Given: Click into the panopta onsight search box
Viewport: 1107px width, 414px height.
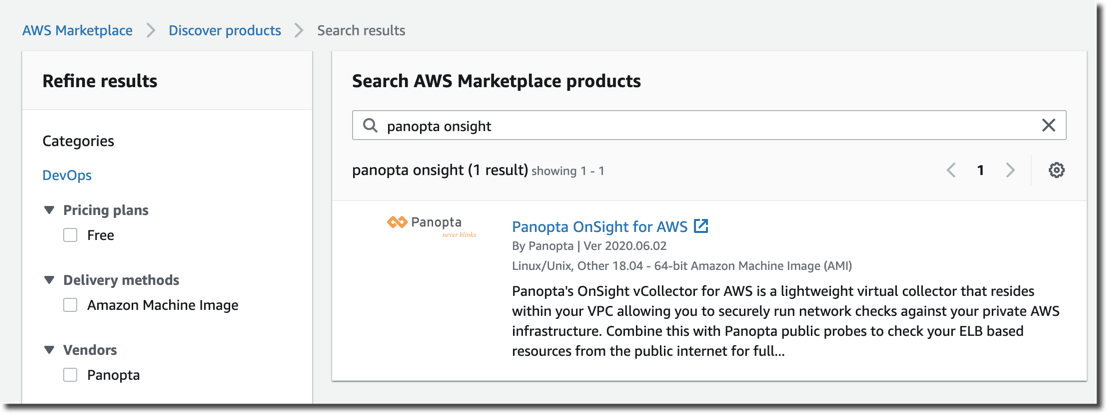Looking at the screenshot, I should click(709, 126).
